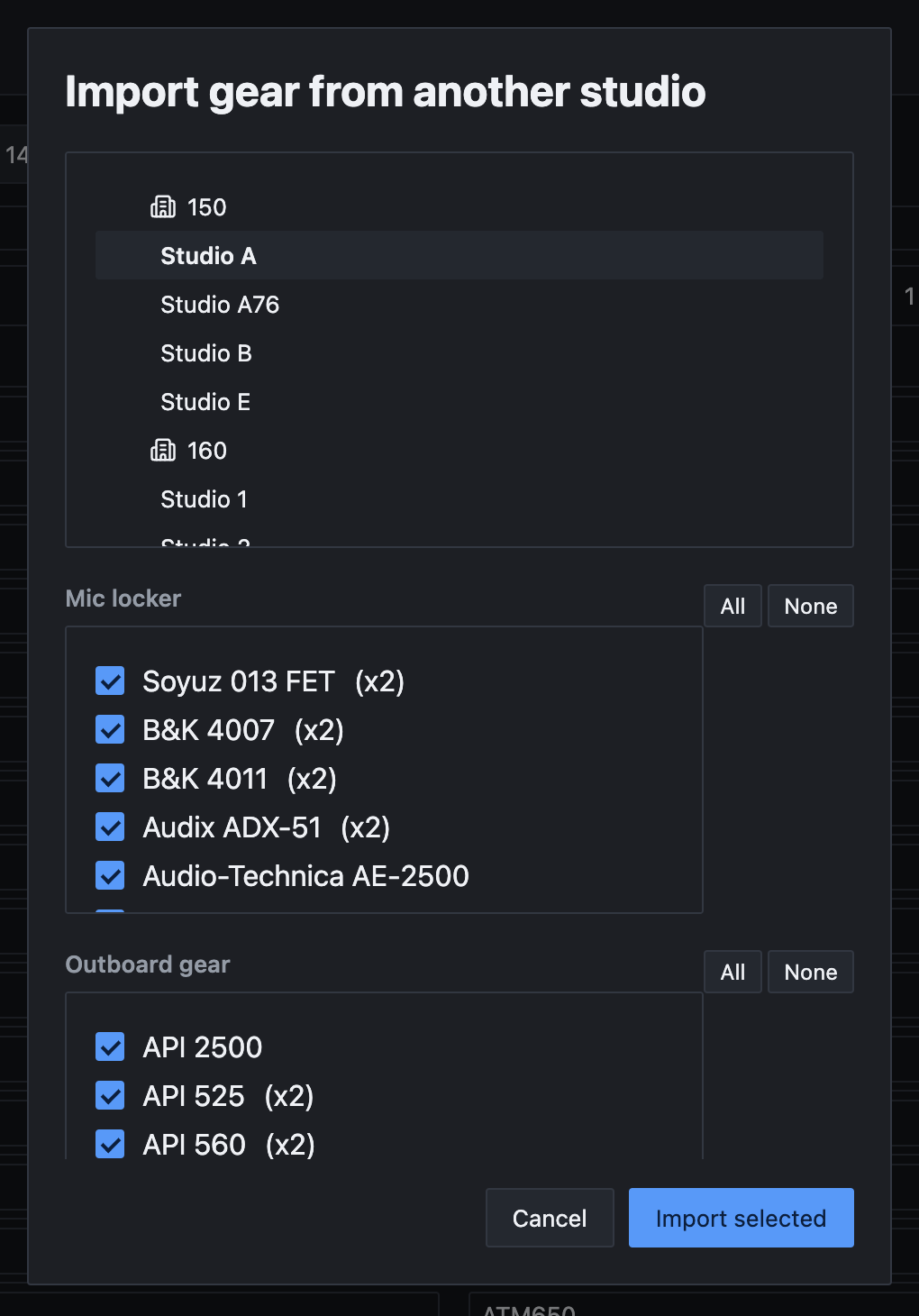
Task: Choose Studio 1 under building 160
Action: (x=459, y=499)
